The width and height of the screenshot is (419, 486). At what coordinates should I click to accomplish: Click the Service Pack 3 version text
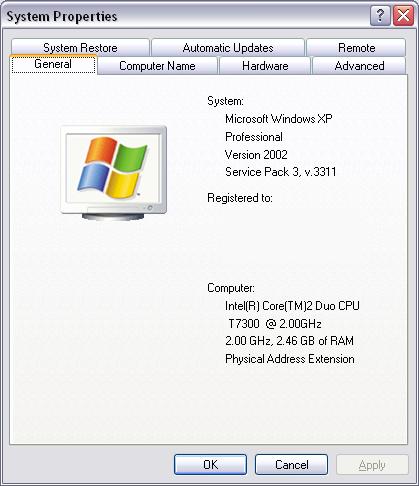coord(281,172)
